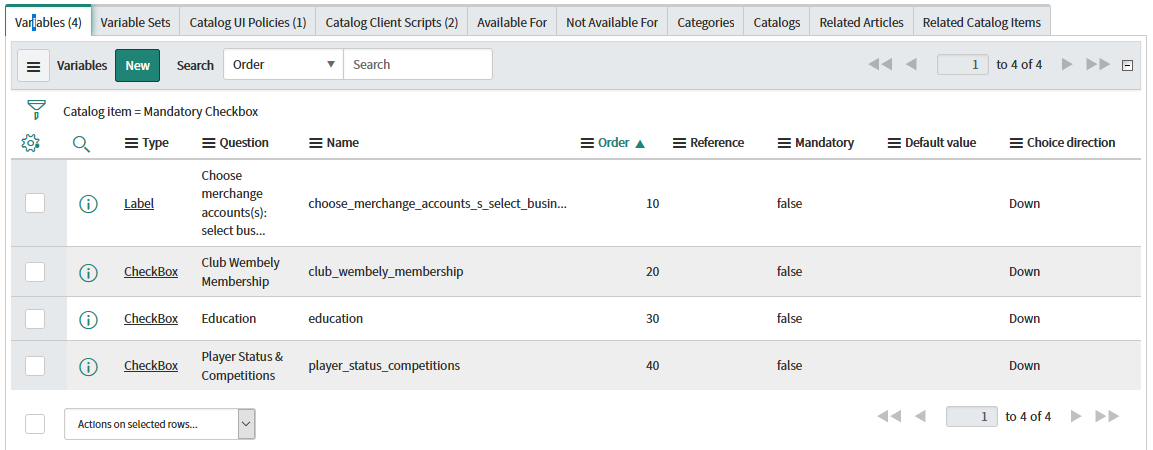
Task: Preview the Education row info icon
Action: tap(88, 319)
